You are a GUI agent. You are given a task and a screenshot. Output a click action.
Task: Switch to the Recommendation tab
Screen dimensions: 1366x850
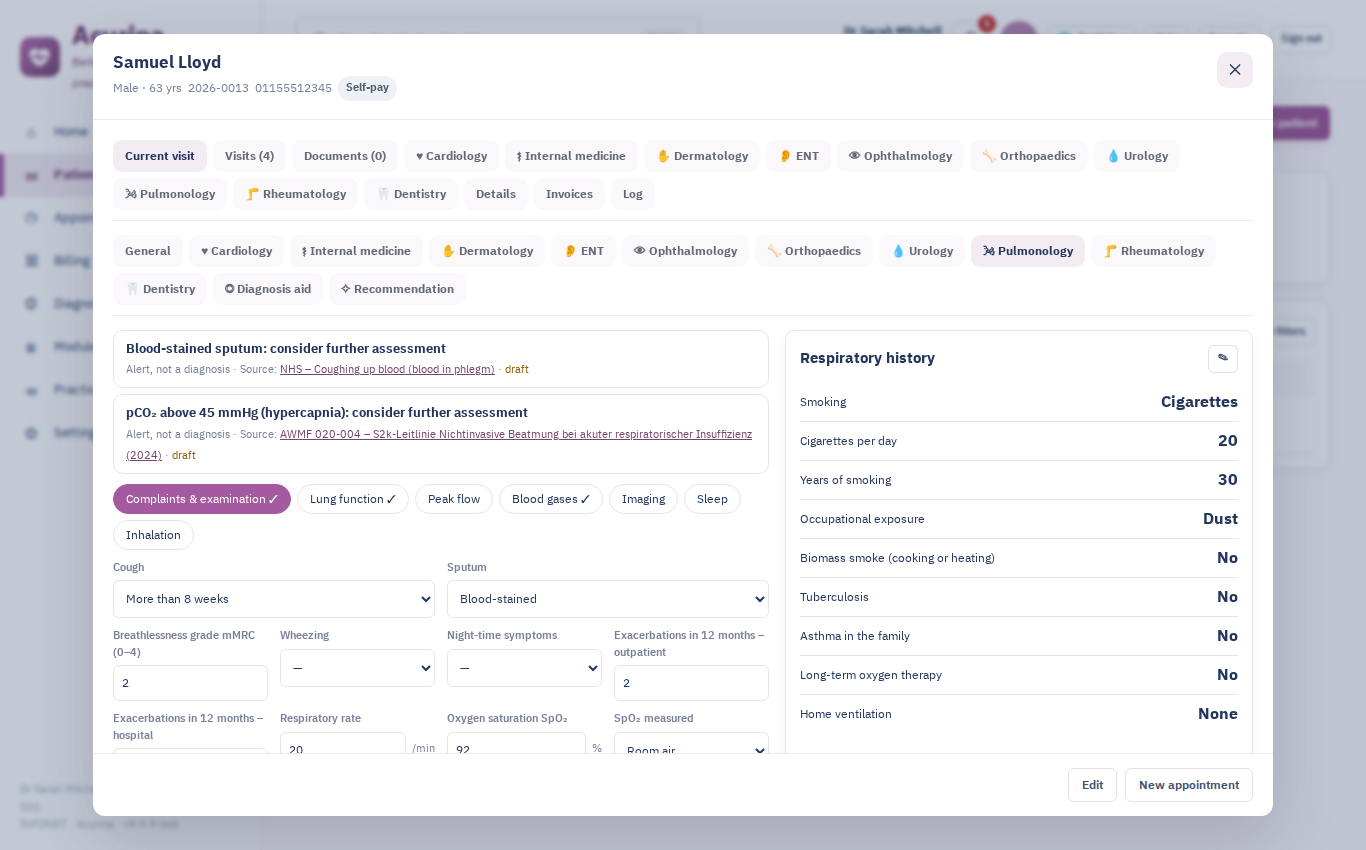397,289
